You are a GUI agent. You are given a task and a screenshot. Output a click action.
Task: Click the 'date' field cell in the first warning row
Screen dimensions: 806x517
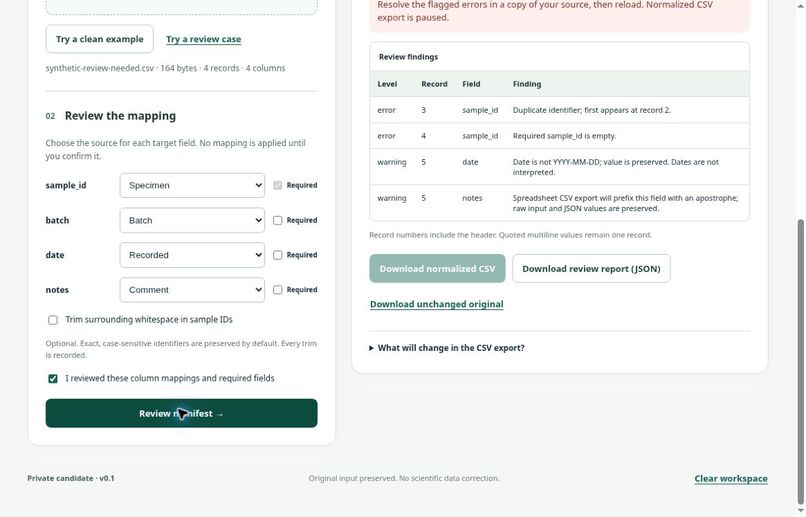point(470,162)
